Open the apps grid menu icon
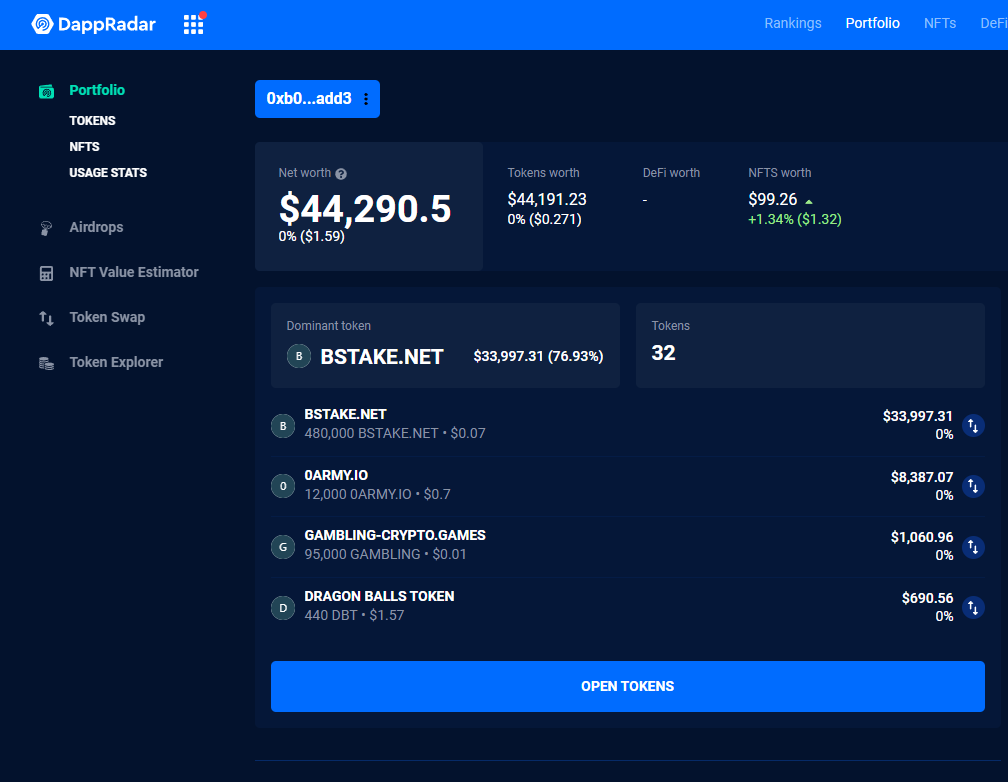 (x=194, y=24)
